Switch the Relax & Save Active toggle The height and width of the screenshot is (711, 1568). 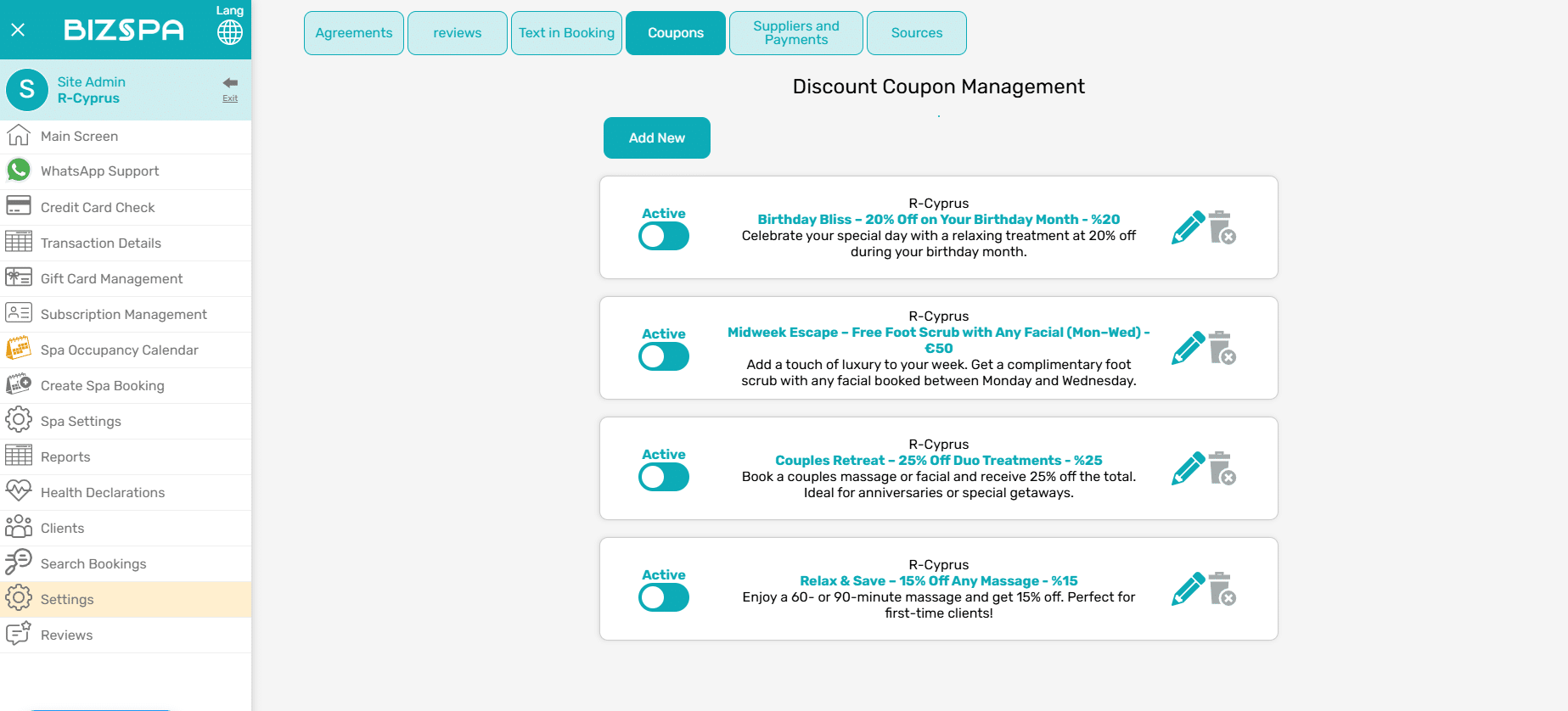[x=664, y=598]
